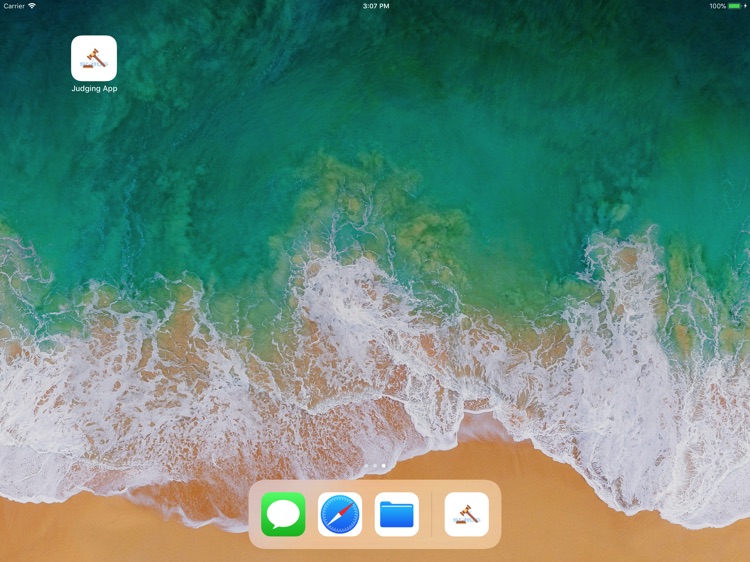750x562 pixels.
Task: Tap the 3:07 PM clock in status bar
Action: click(x=375, y=6)
